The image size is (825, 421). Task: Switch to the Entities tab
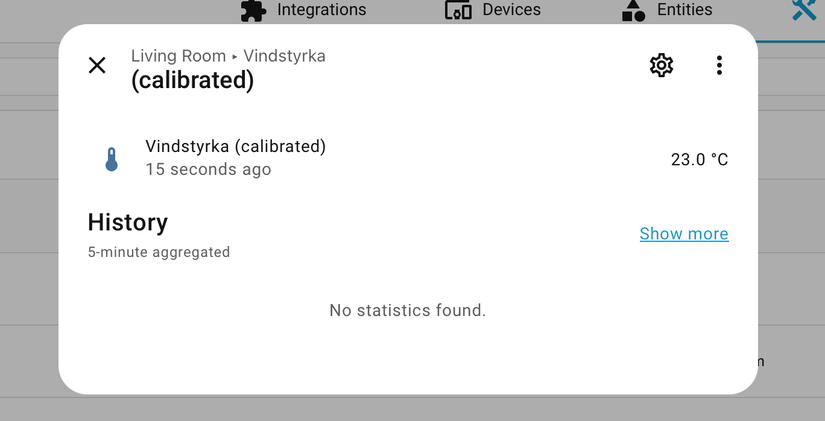tap(684, 10)
